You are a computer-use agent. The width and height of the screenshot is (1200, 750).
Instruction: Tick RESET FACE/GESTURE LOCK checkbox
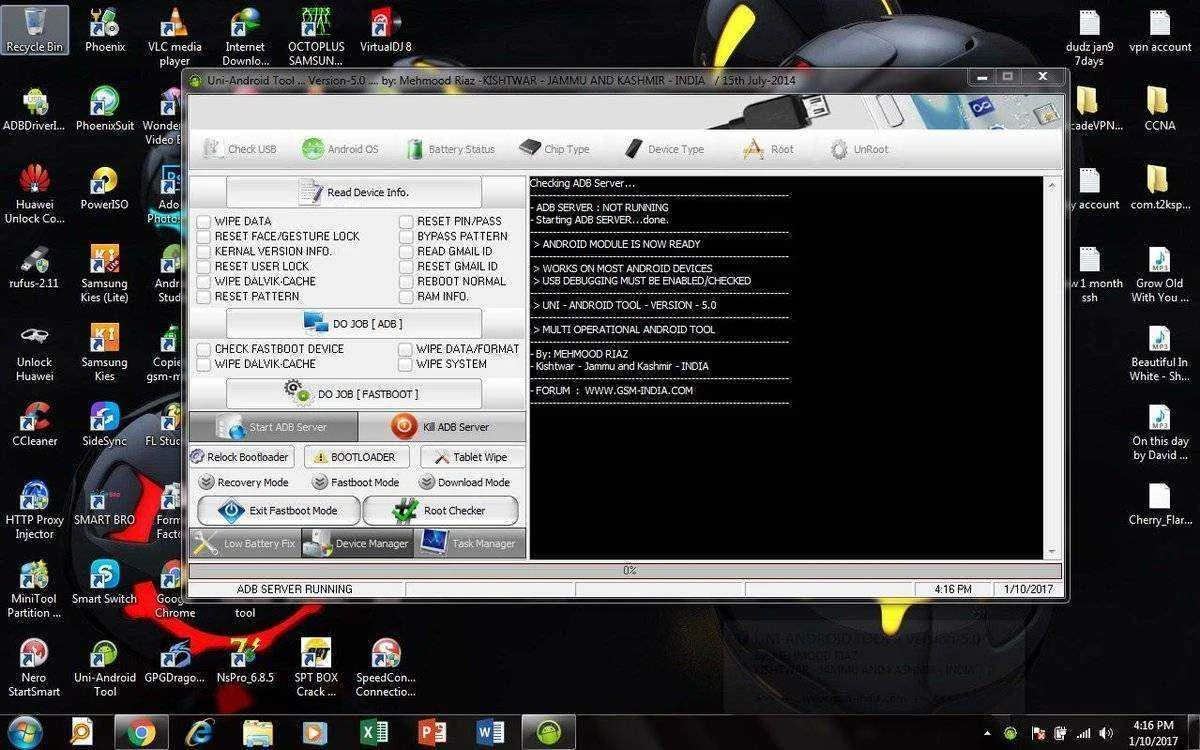click(204, 236)
